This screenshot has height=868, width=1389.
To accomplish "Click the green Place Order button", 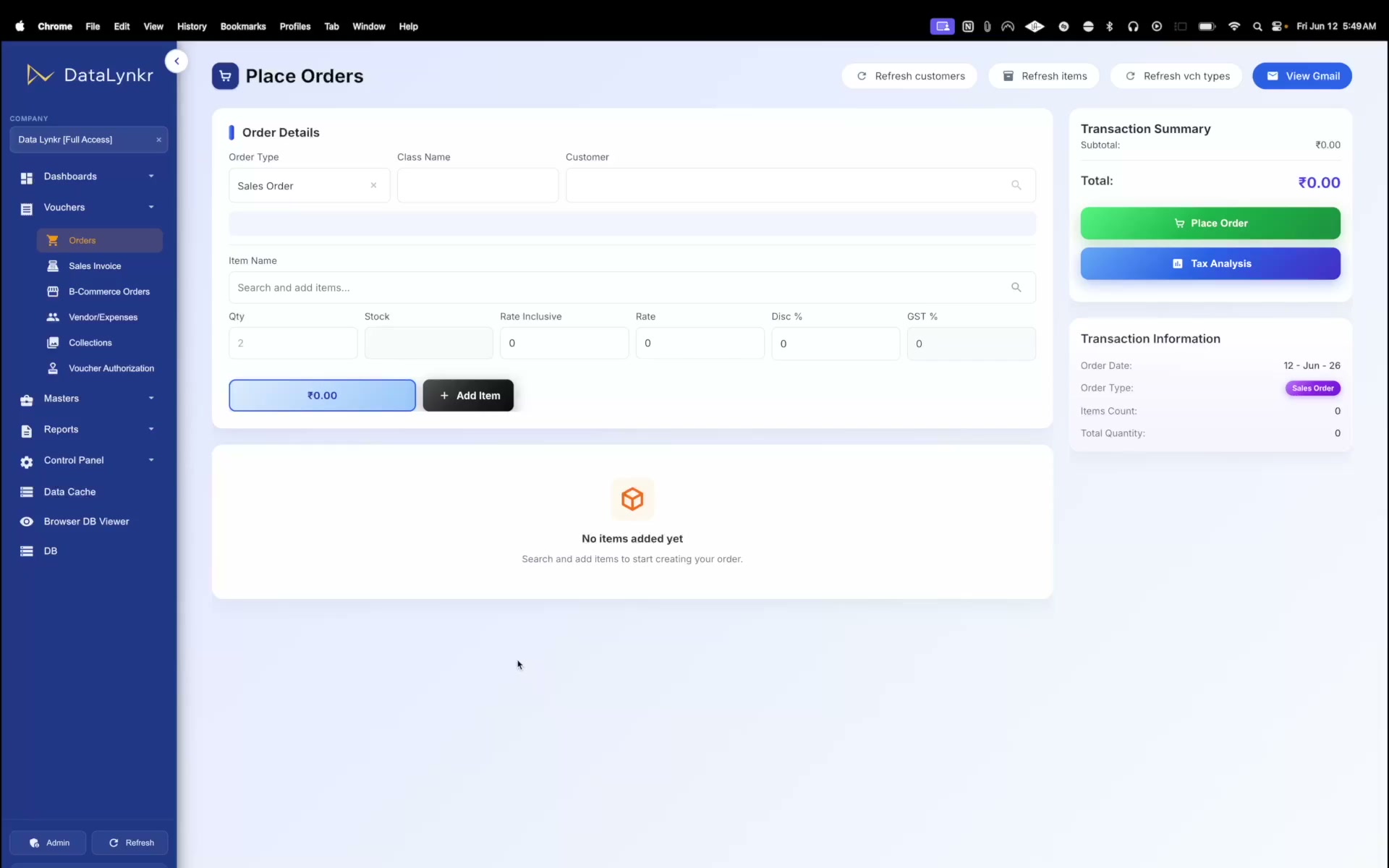I will pyautogui.click(x=1210, y=223).
